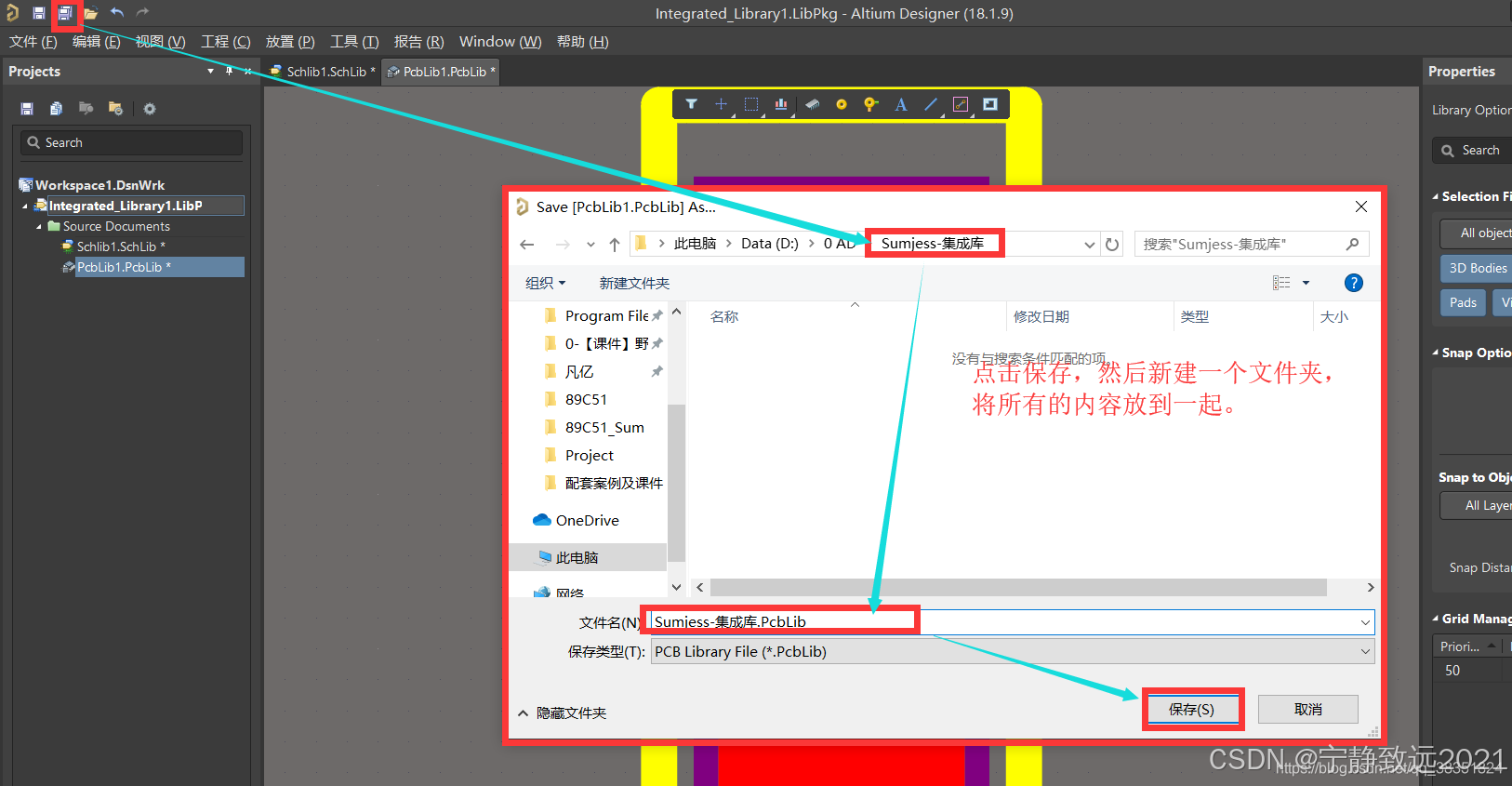Toggle Pads filter button
This screenshot has width=1512, height=786.
pyautogui.click(x=1463, y=302)
